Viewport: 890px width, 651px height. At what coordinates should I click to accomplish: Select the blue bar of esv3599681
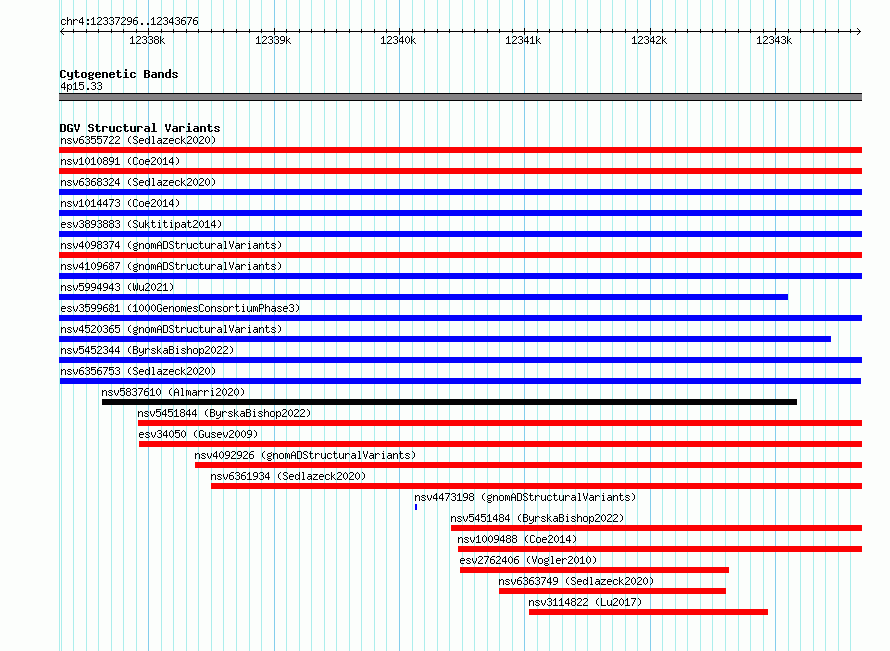click(460, 318)
